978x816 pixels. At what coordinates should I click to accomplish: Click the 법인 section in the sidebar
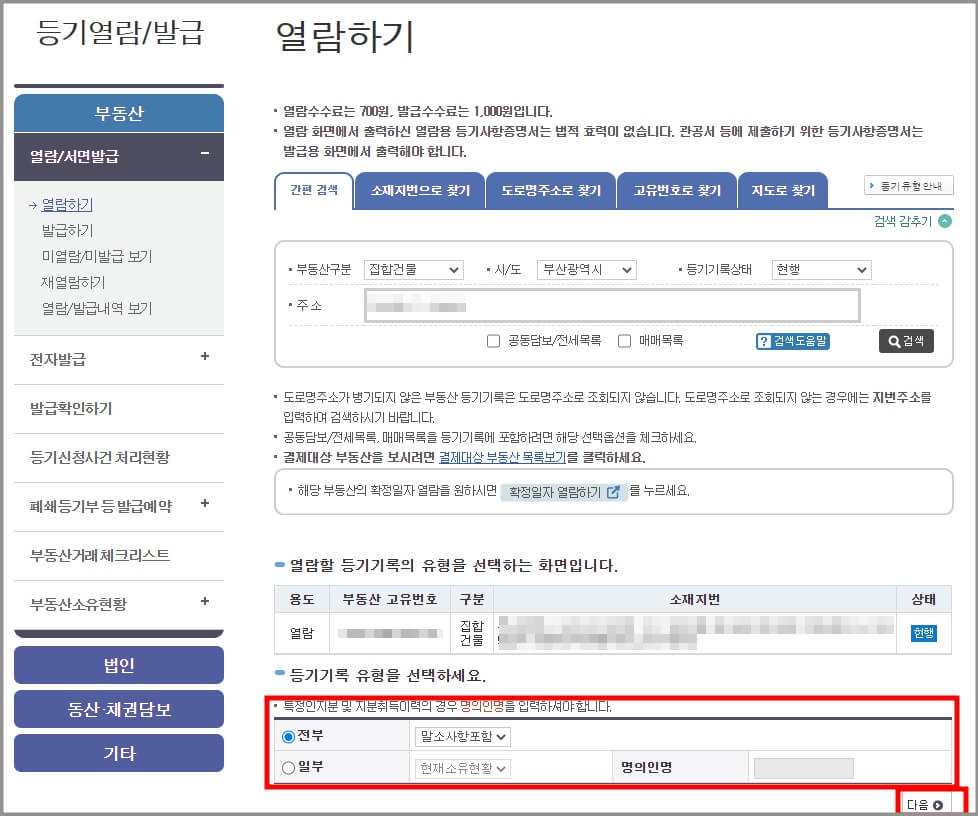118,664
